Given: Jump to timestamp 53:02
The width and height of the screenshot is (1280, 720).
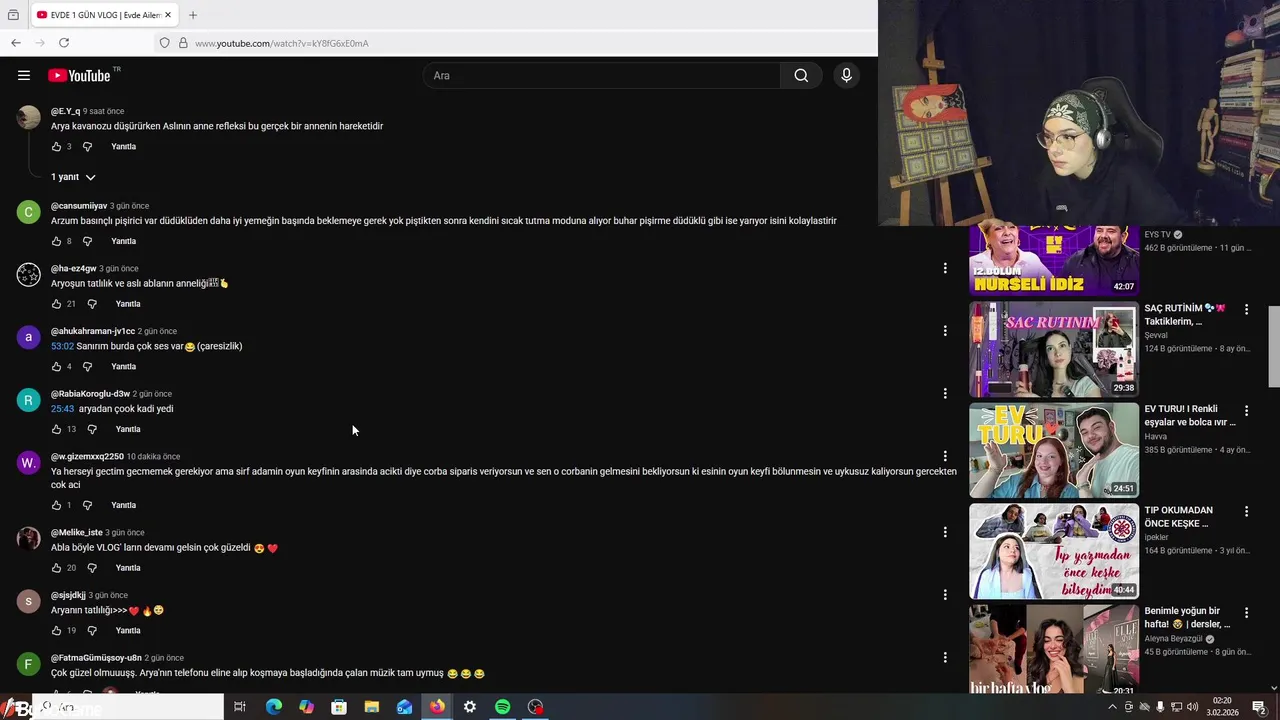Looking at the screenshot, I should 62,346.
